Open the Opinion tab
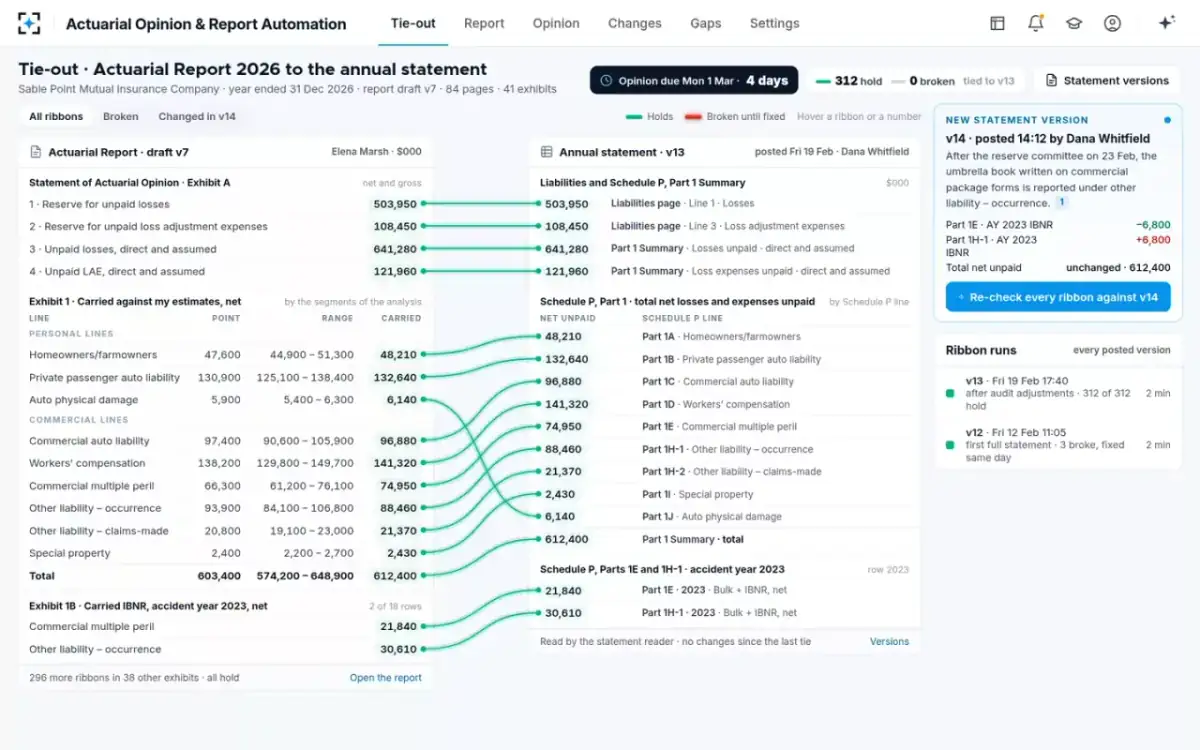This screenshot has height=750, width=1200. click(x=556, y=23)
